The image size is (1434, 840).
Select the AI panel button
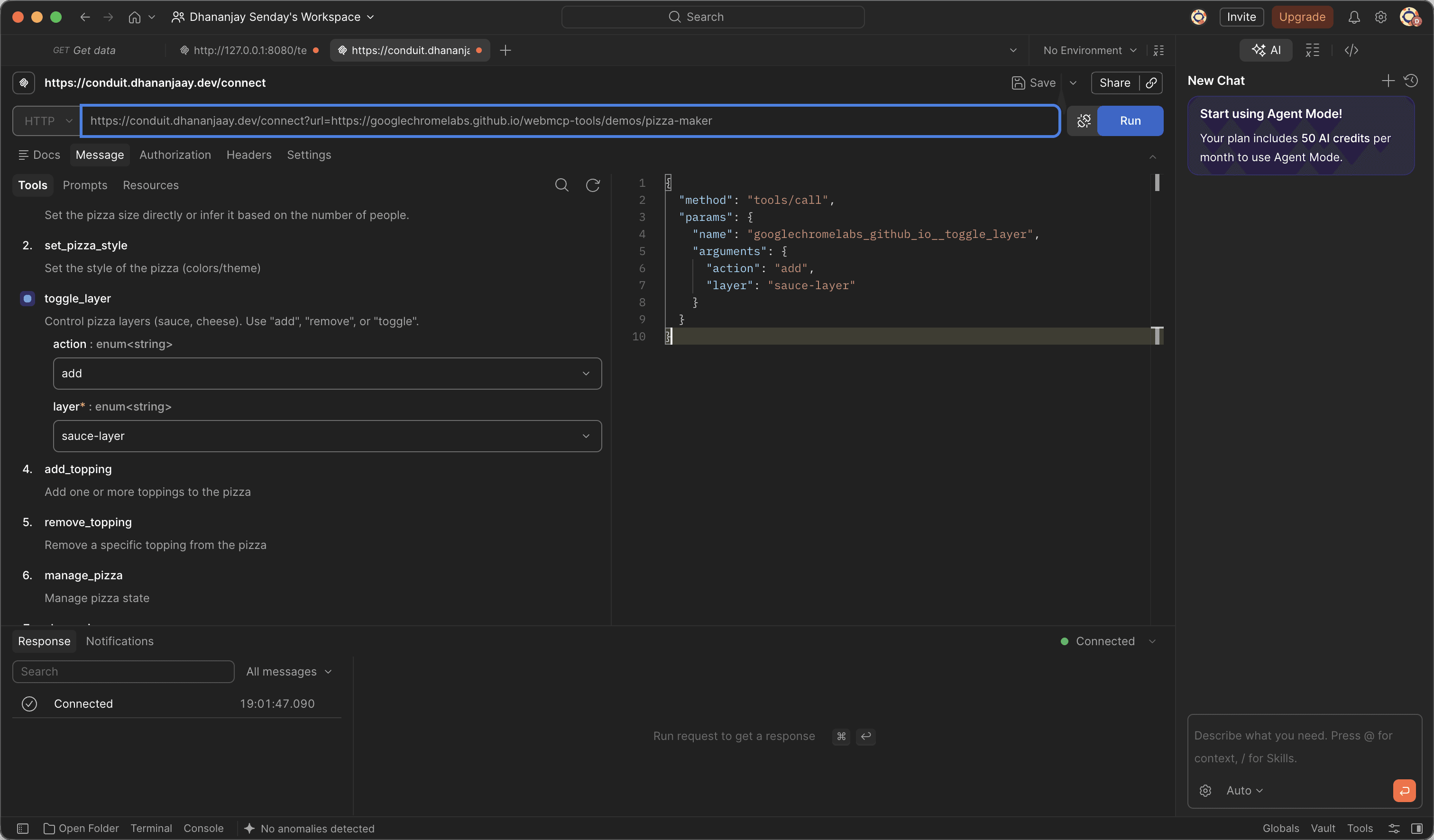click(x=1266, y=50)
